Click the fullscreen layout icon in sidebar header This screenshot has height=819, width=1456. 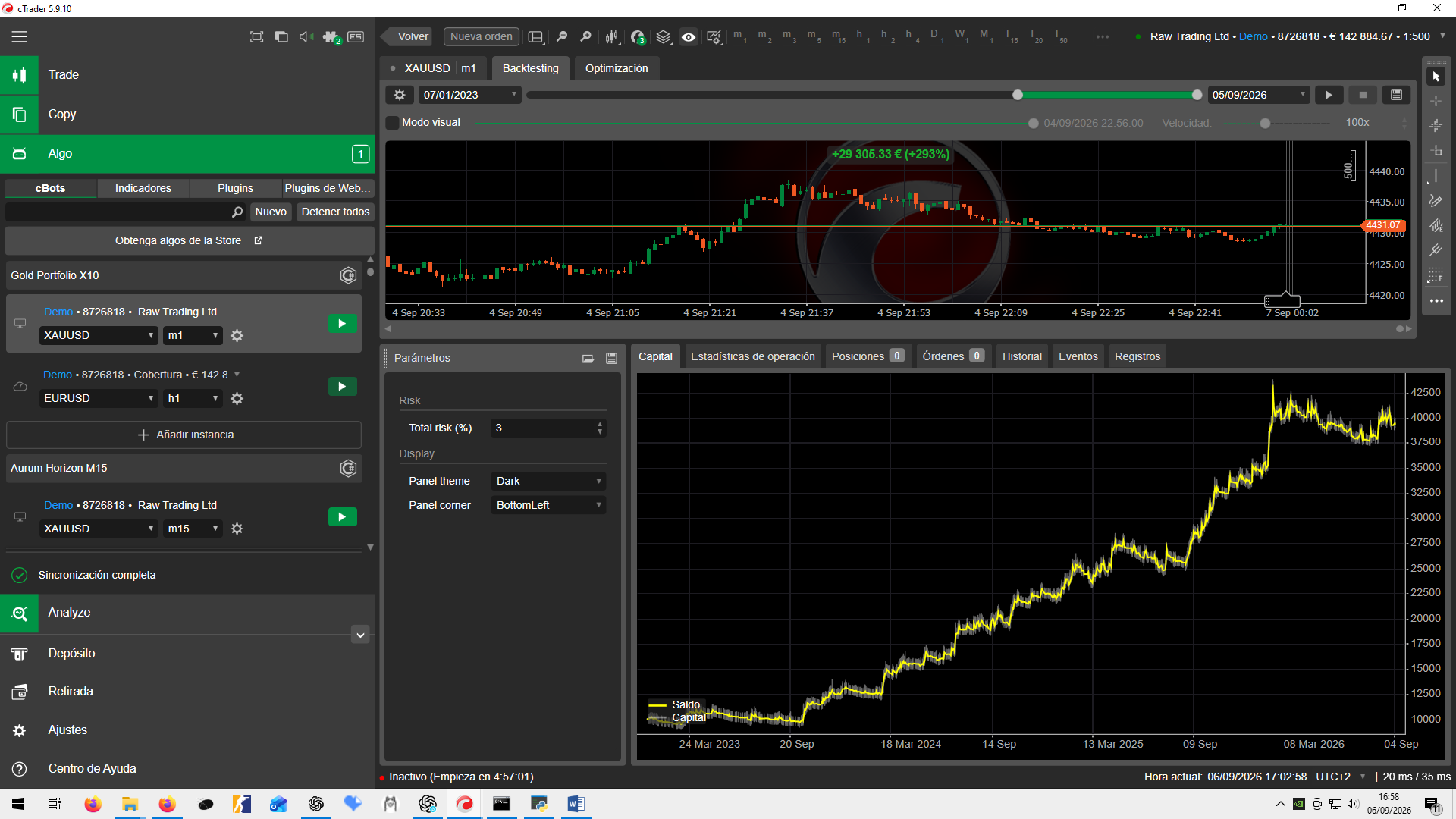pyautogui.click(x=256, y=36)
